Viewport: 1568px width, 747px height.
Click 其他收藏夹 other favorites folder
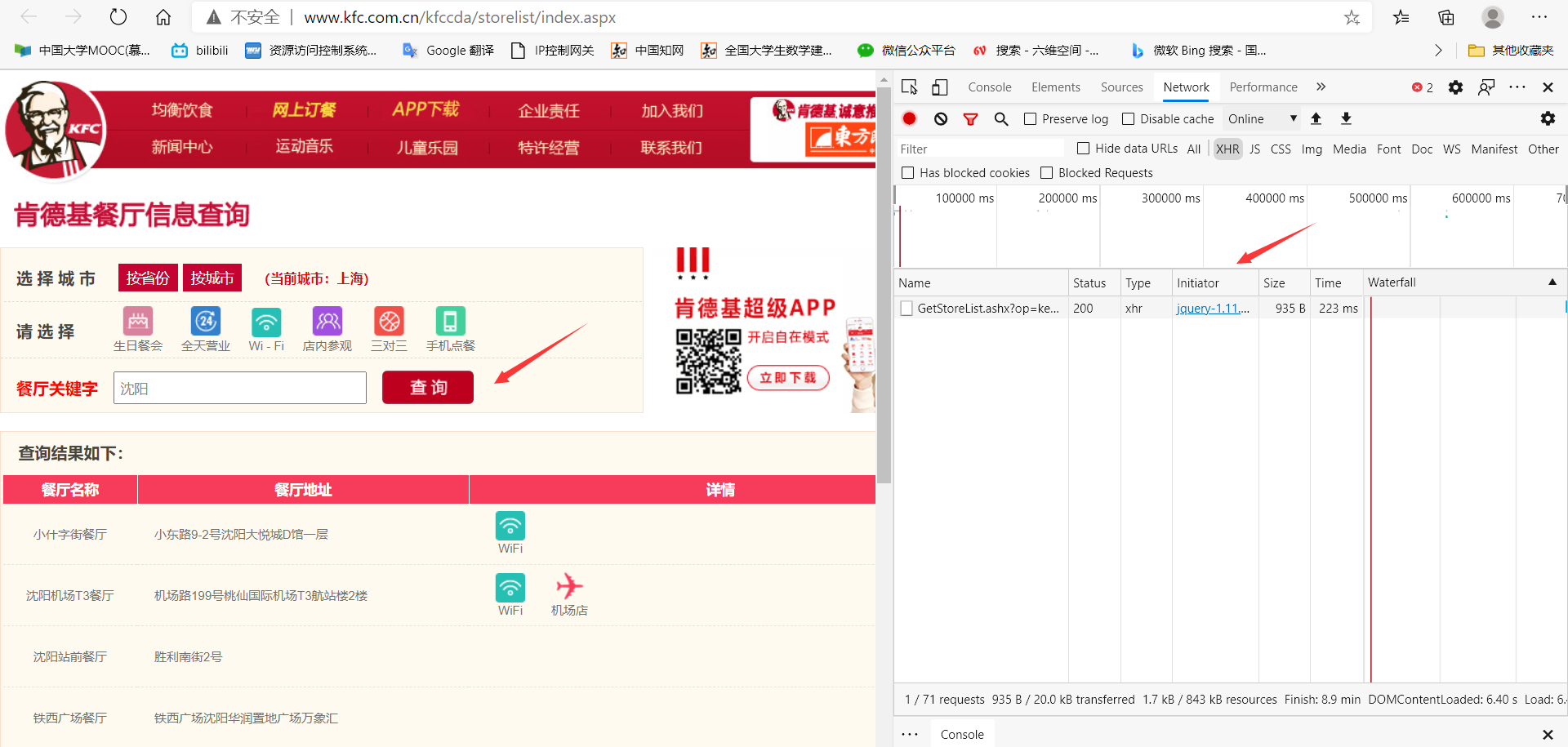(x=1511, y=51)
